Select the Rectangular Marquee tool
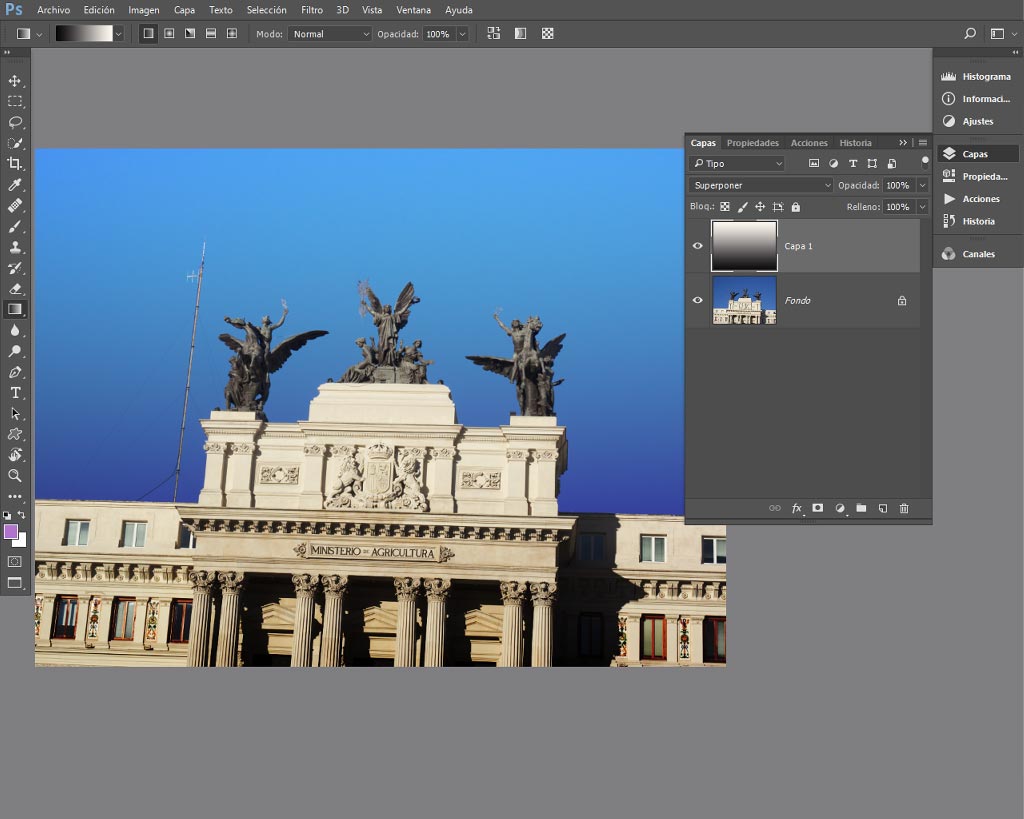 point(14,102)
